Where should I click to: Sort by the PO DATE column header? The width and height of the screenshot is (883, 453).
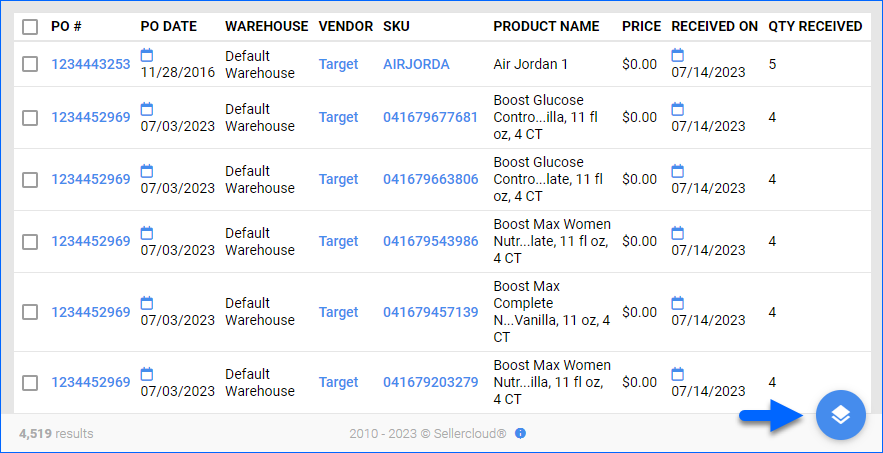click(169, 26)
